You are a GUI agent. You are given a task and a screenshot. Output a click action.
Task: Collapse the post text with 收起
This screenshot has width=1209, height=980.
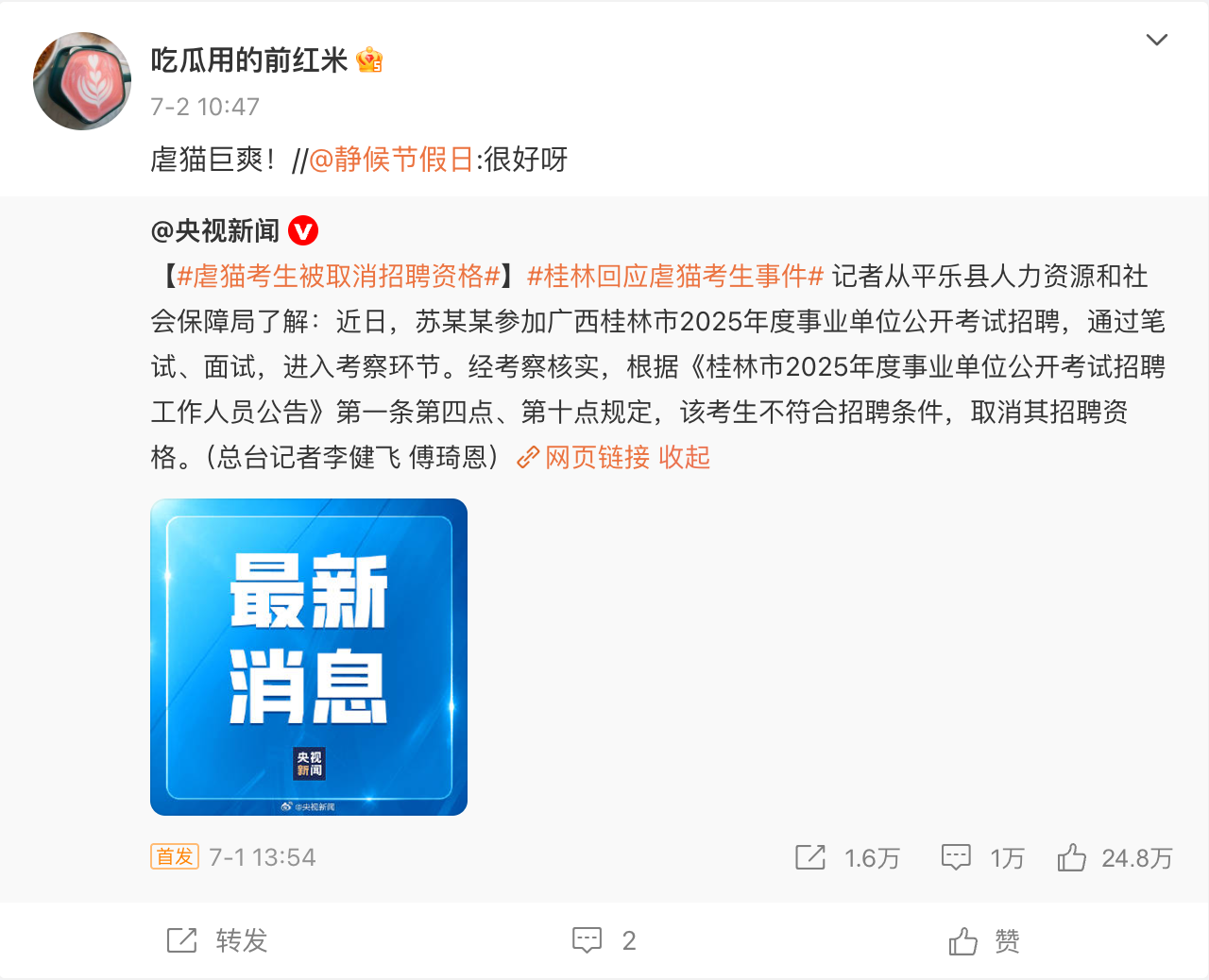click(x=685, y=457)
